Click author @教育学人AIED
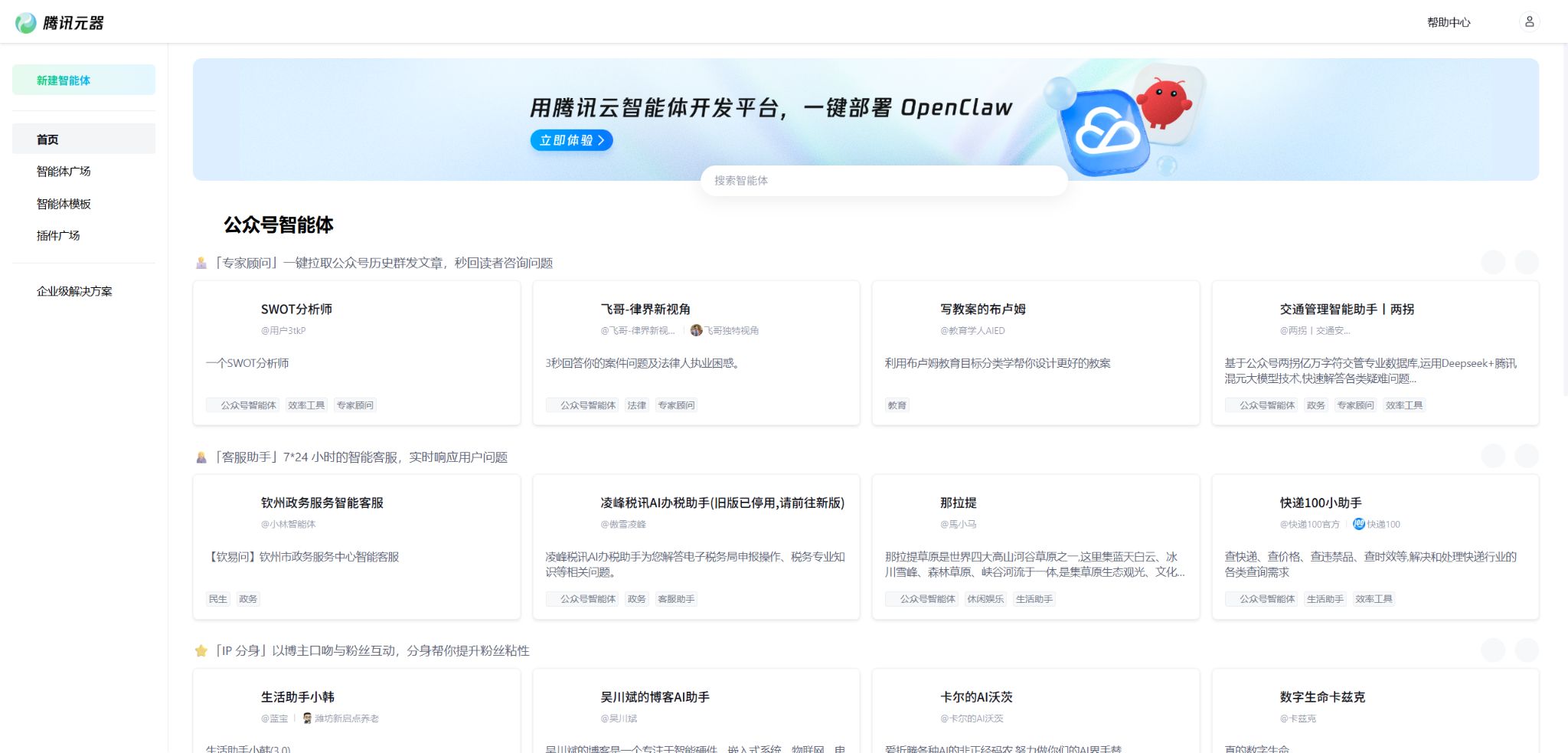 (x=972, y=331)
